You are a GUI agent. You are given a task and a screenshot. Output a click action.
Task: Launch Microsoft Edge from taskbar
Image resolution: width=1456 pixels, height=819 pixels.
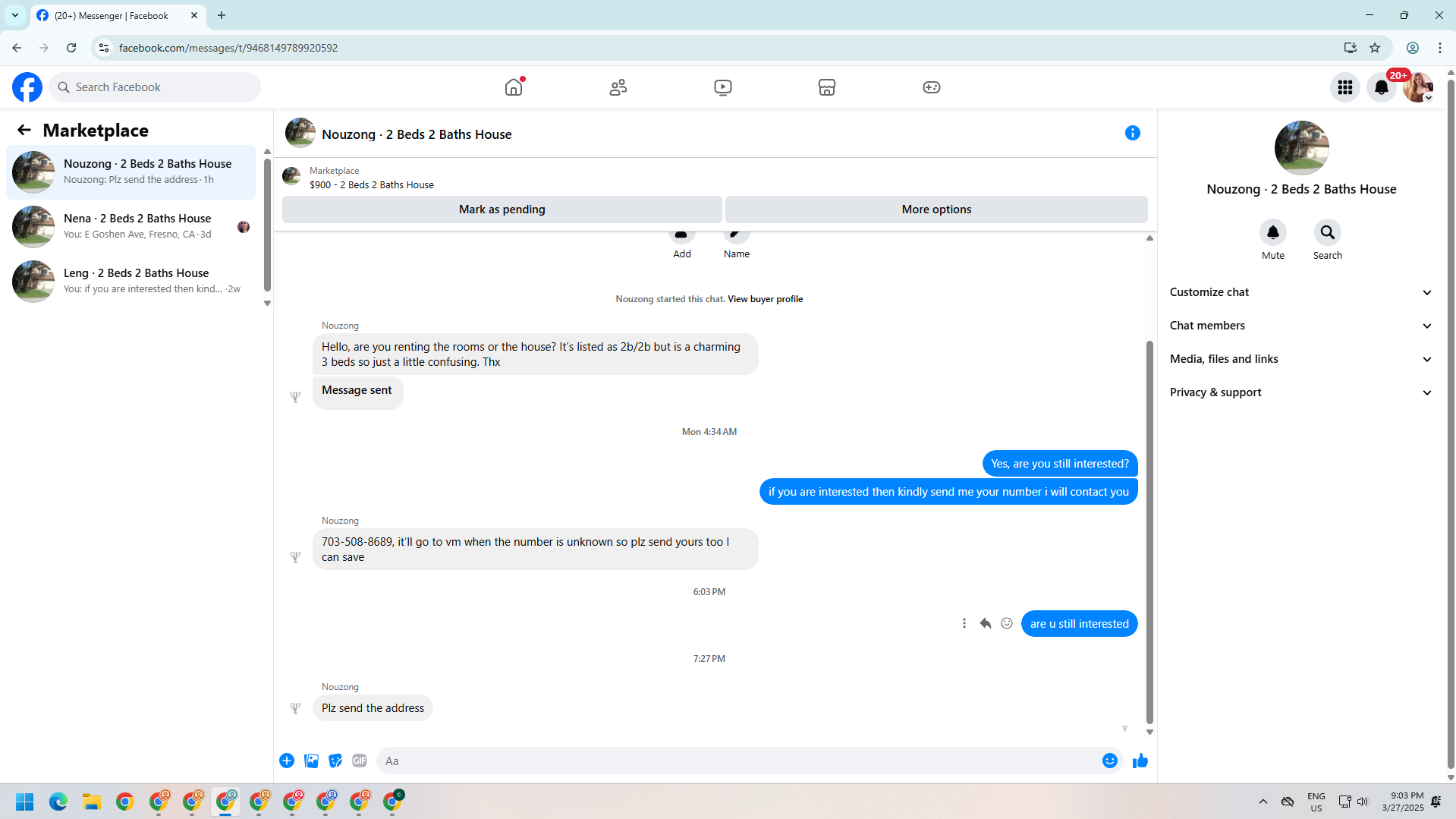coord(58,802)
